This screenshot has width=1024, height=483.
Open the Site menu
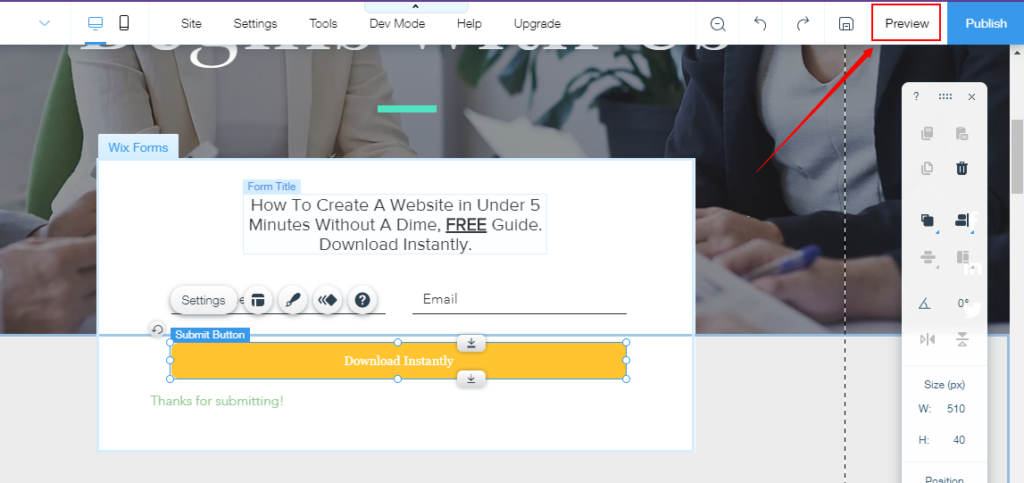tap(191, 24)
